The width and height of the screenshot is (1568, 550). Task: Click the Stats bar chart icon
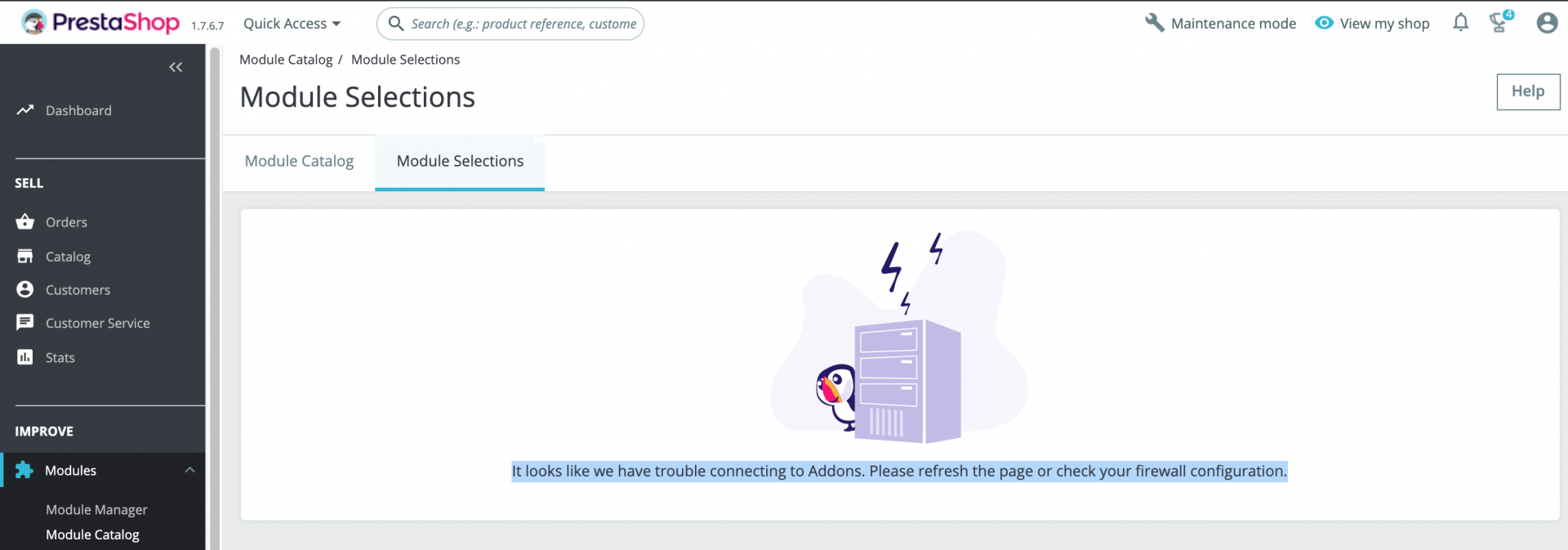(x=25, y=357)
